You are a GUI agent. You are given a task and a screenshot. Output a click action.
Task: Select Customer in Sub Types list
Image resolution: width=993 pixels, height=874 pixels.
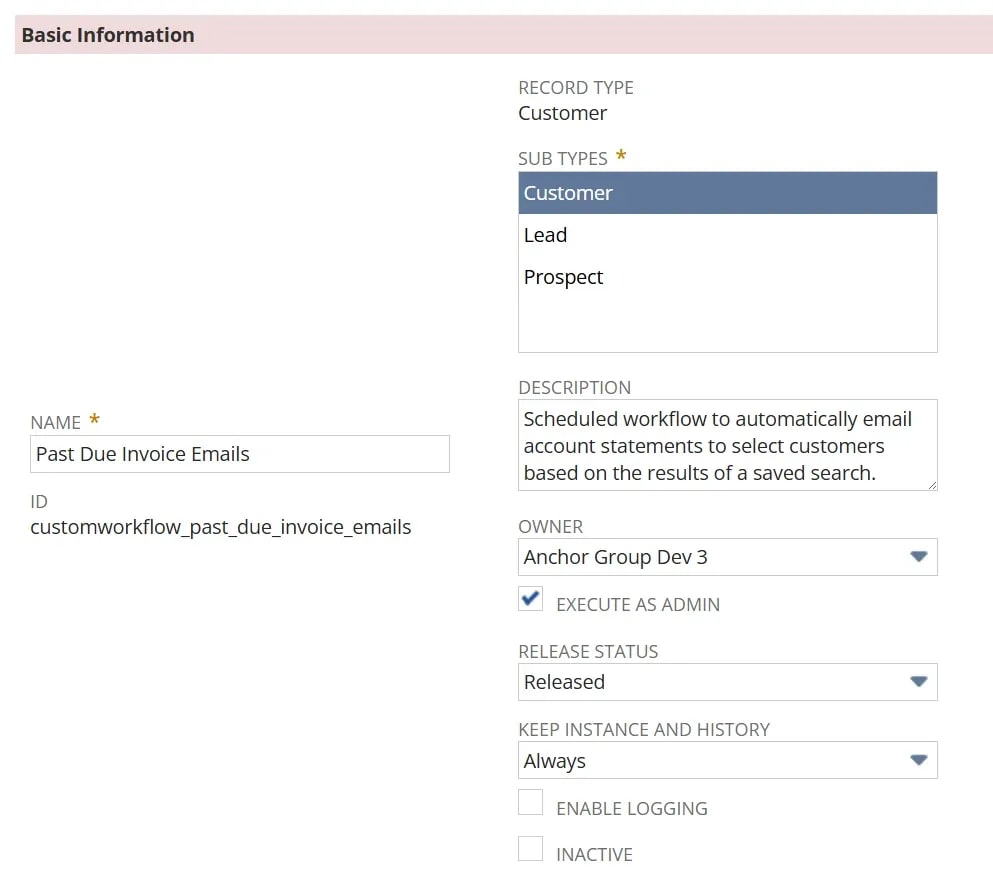coord(727,193)
